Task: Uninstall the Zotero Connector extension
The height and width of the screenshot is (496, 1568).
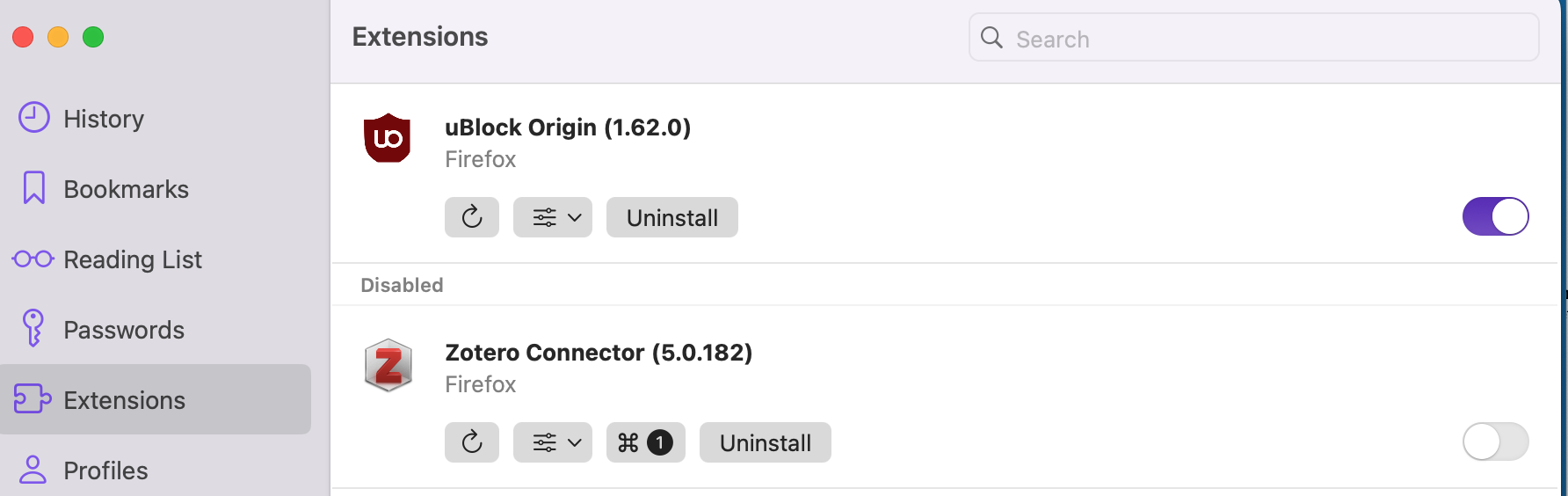Action: [765, 442]
